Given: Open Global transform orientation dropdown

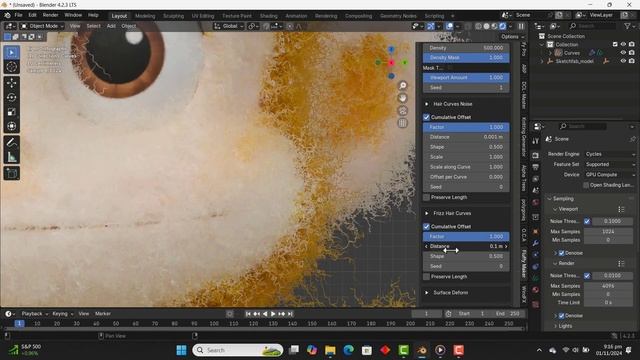Looking at the screenshot, I should pyautogui.click(x=229, y=26).
